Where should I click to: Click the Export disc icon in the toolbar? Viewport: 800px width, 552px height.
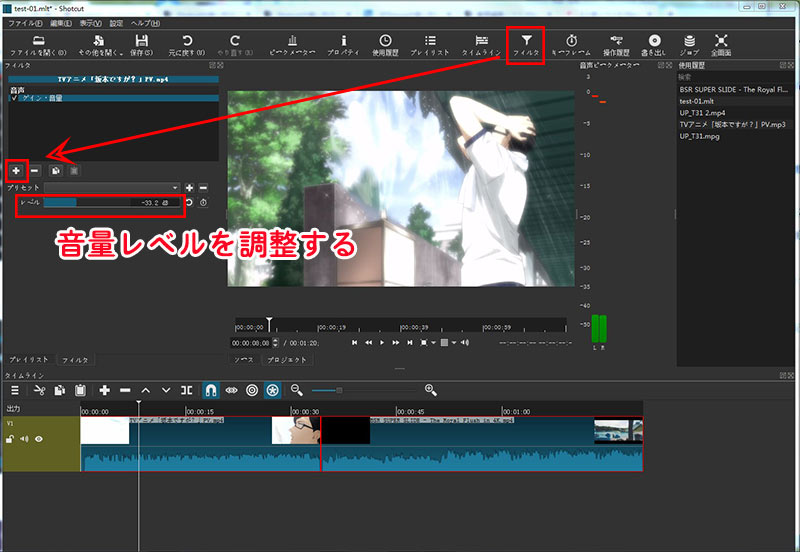pyautogui.click(x=654, y=45)
